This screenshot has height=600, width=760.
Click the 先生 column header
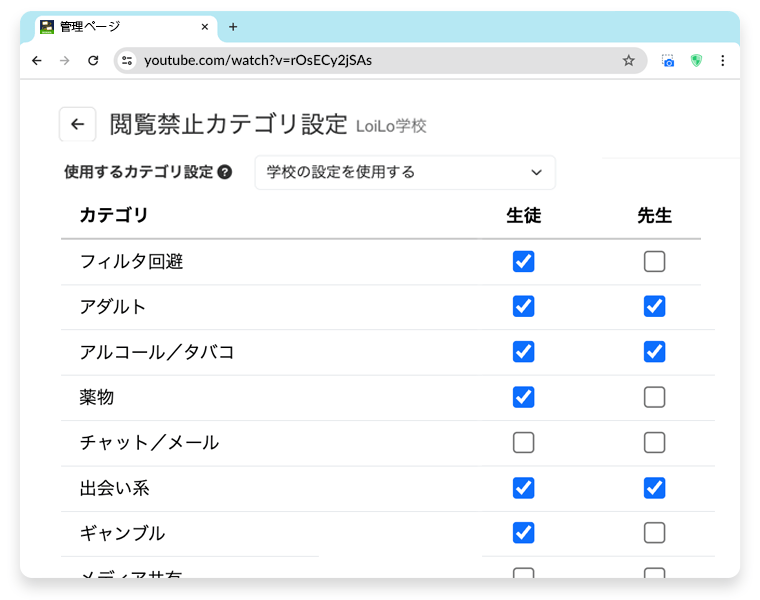654,216
